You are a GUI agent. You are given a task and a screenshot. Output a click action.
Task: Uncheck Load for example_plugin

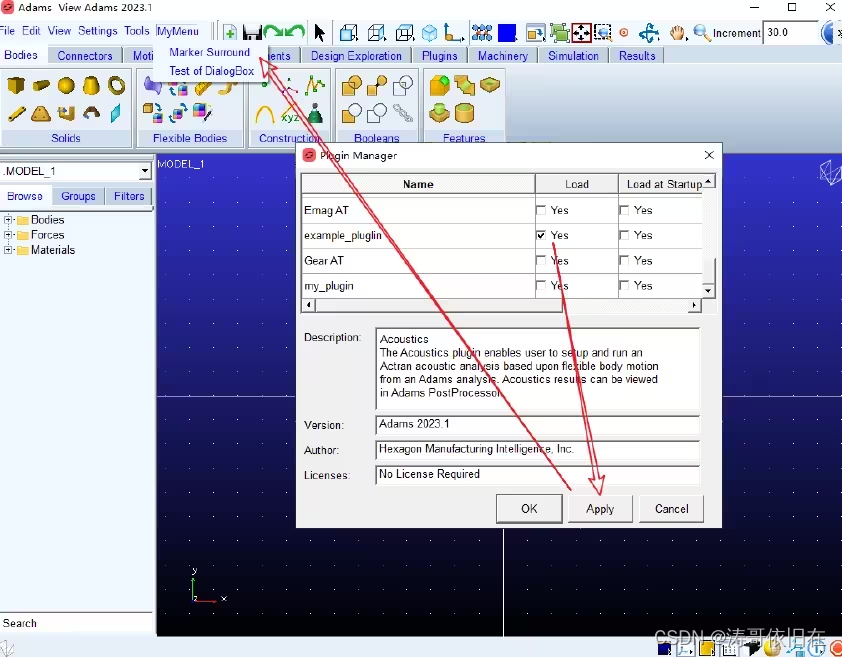click(x=541, y=235)
